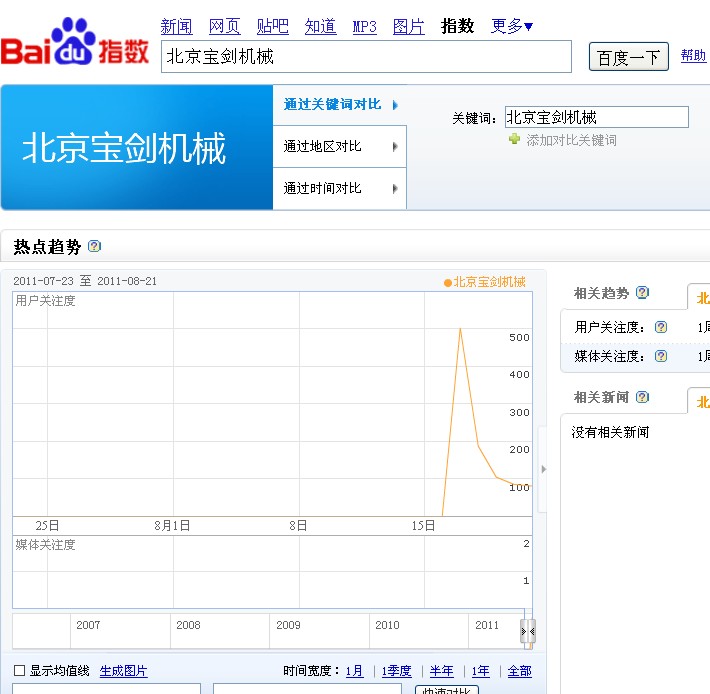The image size is (710, 694).
Task: Go to 贴吧 tab
Action: [x=273, y=26]
